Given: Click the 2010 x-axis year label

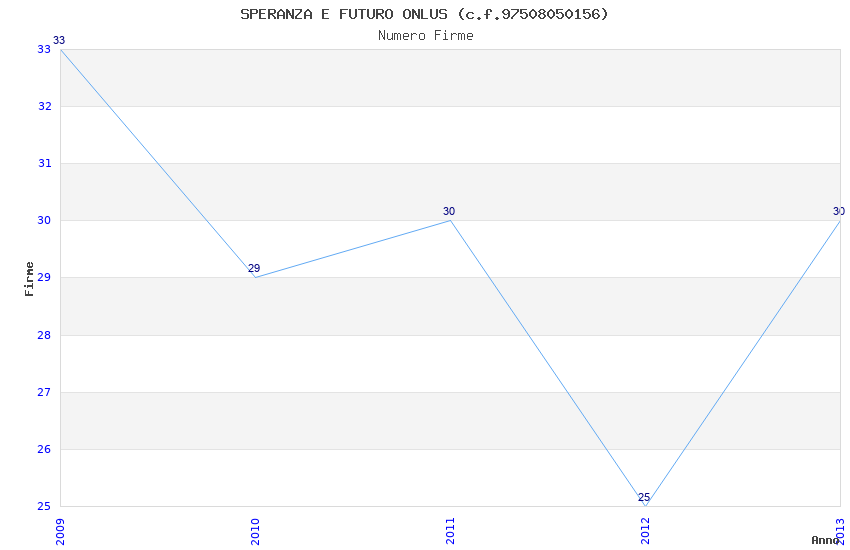Looking at the screenshot, I should (255, 531).
